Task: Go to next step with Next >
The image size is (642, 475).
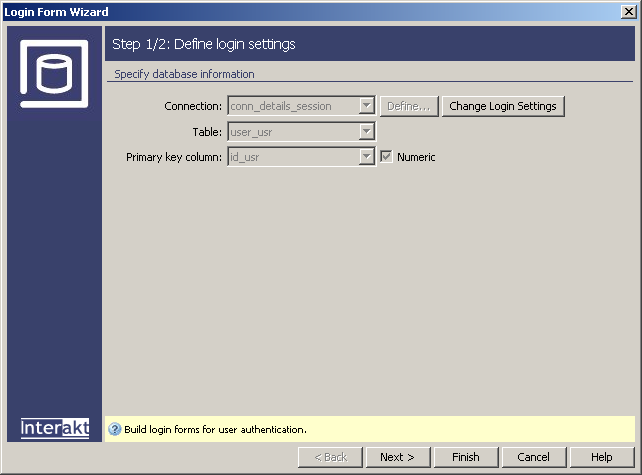Action: click(x=397, y=457)
